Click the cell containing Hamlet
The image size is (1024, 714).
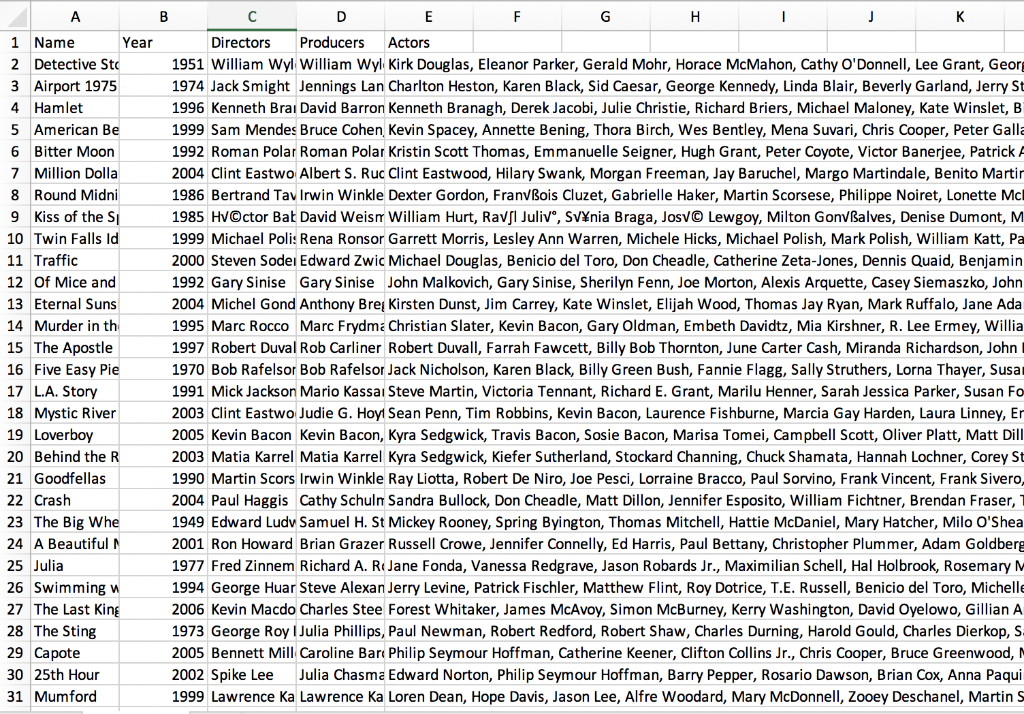(x=75, y=107)
